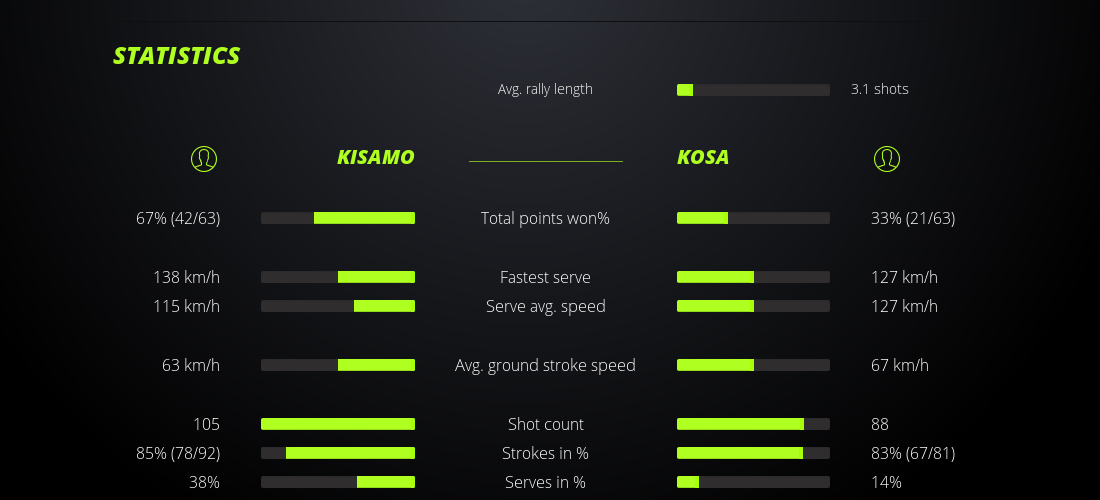Select the KISAMO player name
Image resolution: width=1100 pixels, height=500 pixels.
click(375, 158)
